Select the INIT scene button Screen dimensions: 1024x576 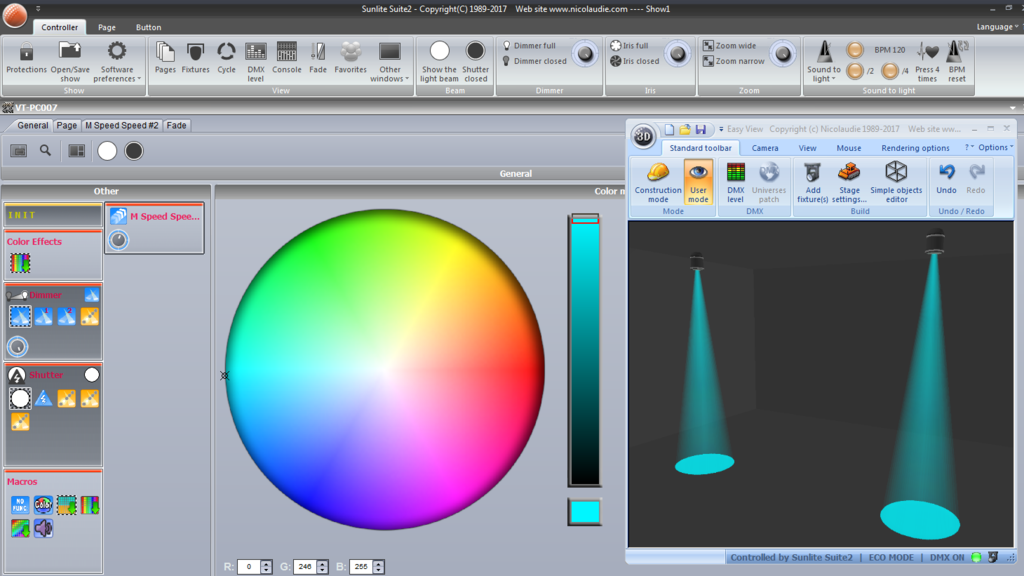tap(53, 215)
